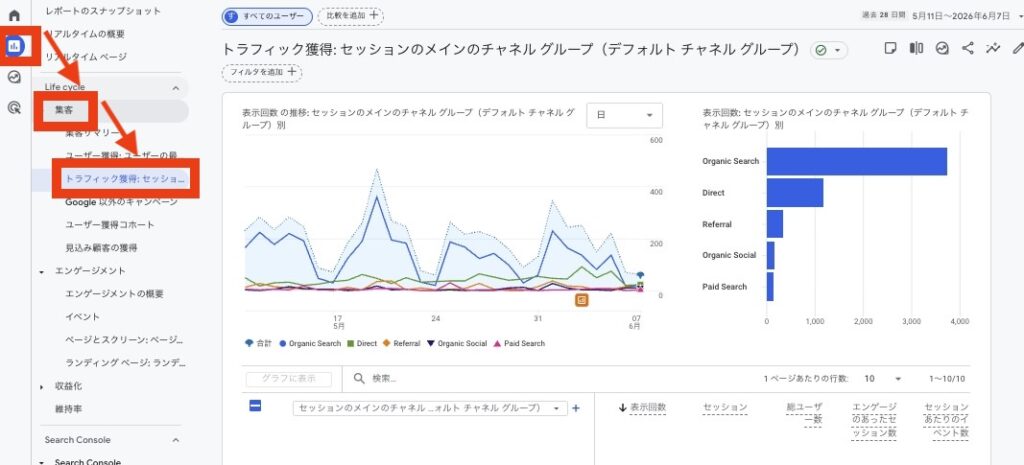
Task: Open レポートのスナップショット in the sidebar
Action: 103,11
